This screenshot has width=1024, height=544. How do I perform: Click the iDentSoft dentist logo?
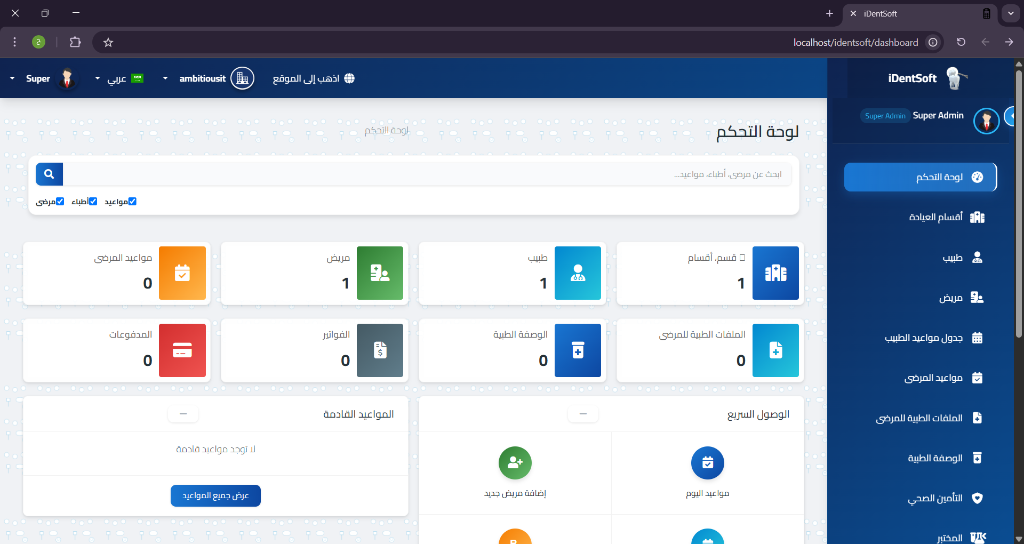(957, 78)
